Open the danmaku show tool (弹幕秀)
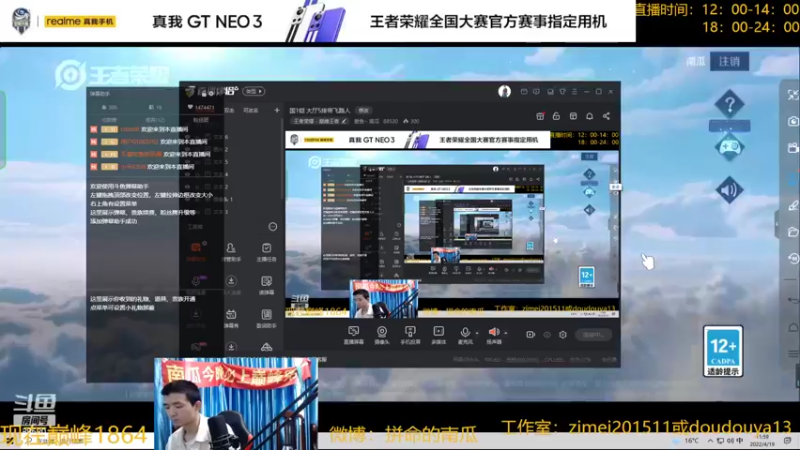 click(231, 318)
